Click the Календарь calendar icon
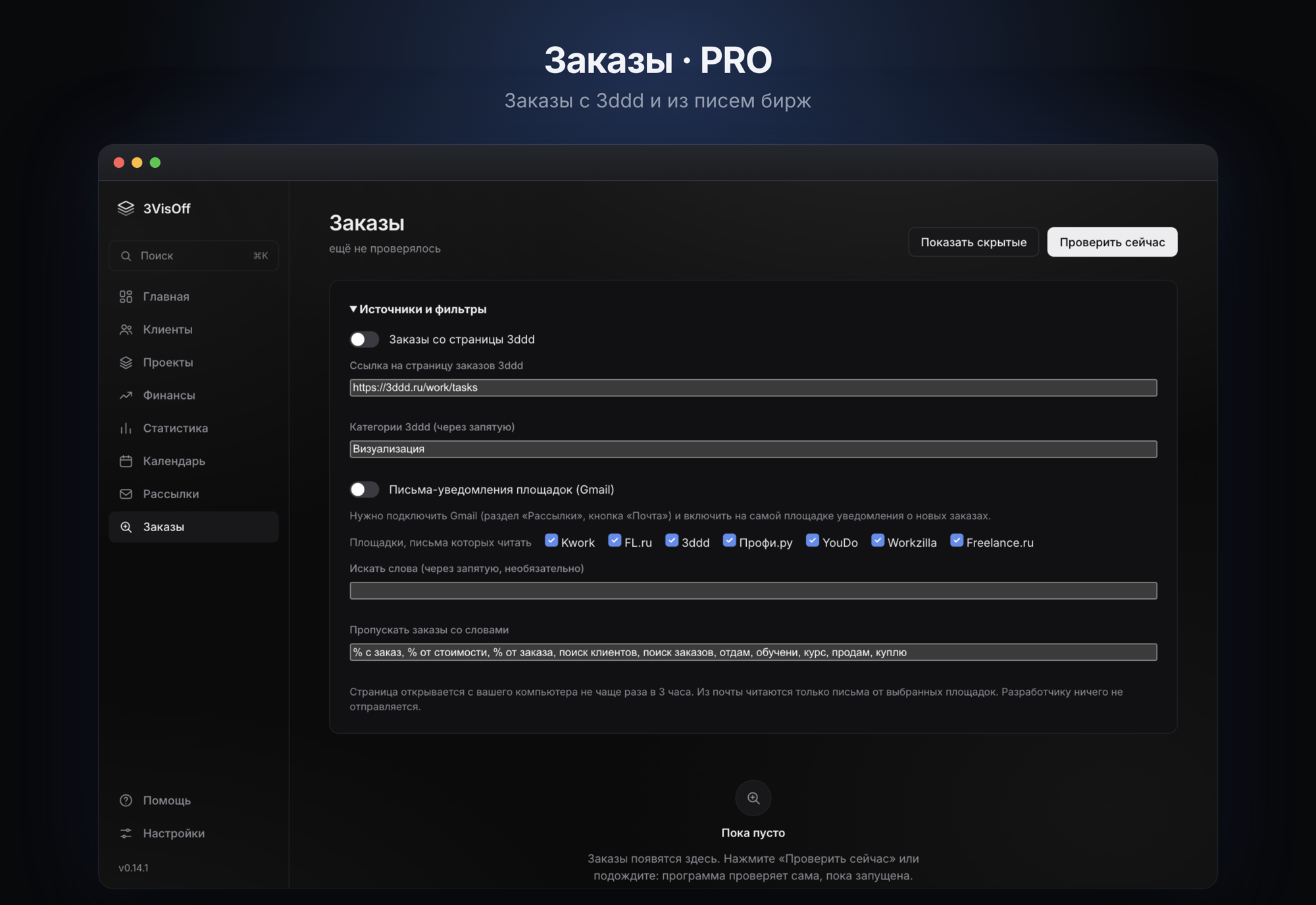Image resolution: width=1316 pixels, height=905 pixels. tap(126, 461)
